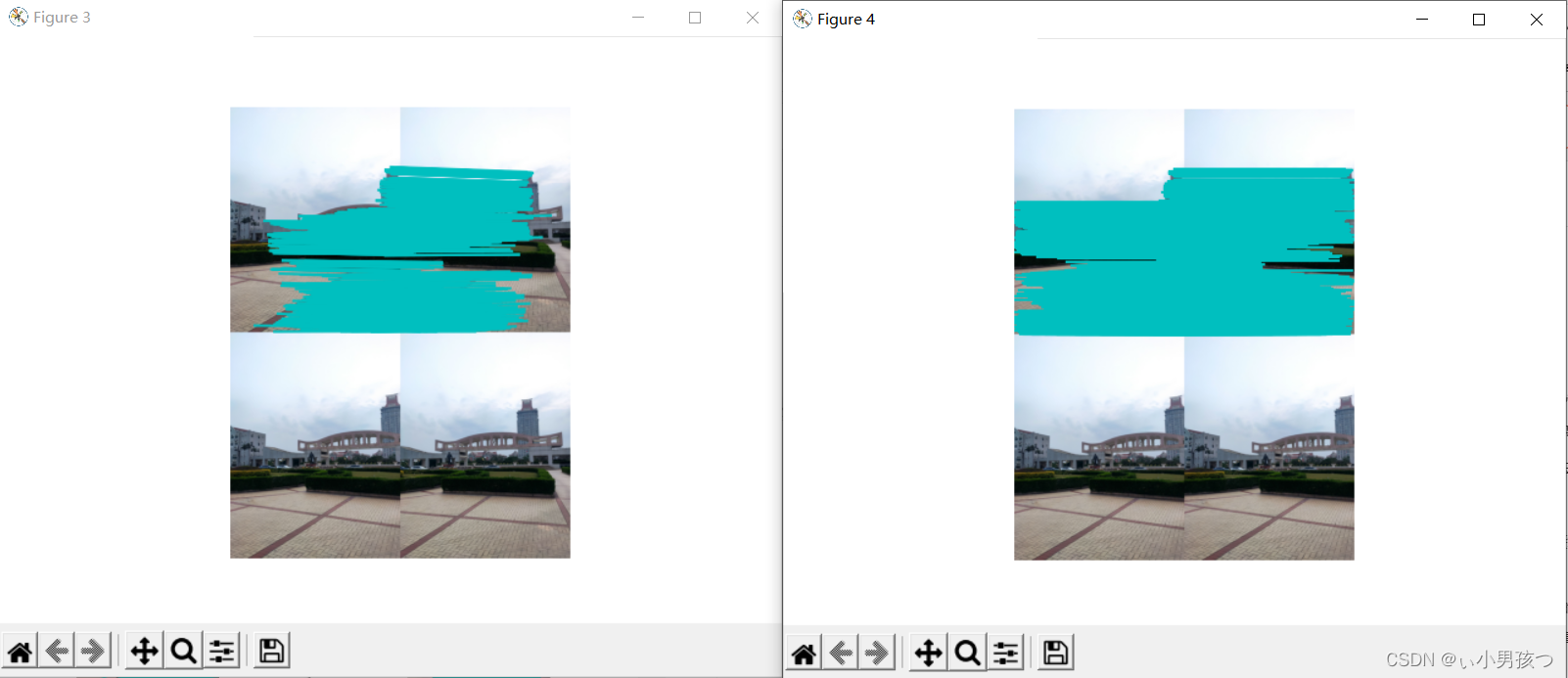Click the cyan match lines image in Figure 3
The height and width of the screenshot is (678, 1568).
click(400, 220)
